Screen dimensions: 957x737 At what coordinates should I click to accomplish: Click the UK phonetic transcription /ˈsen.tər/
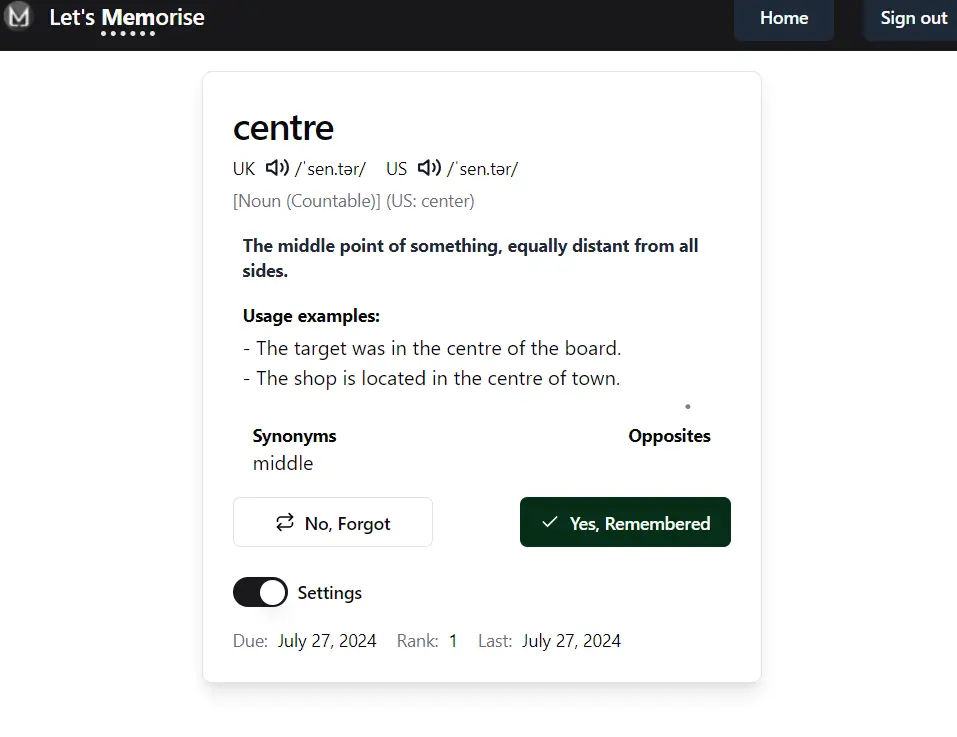coord(330,168)
